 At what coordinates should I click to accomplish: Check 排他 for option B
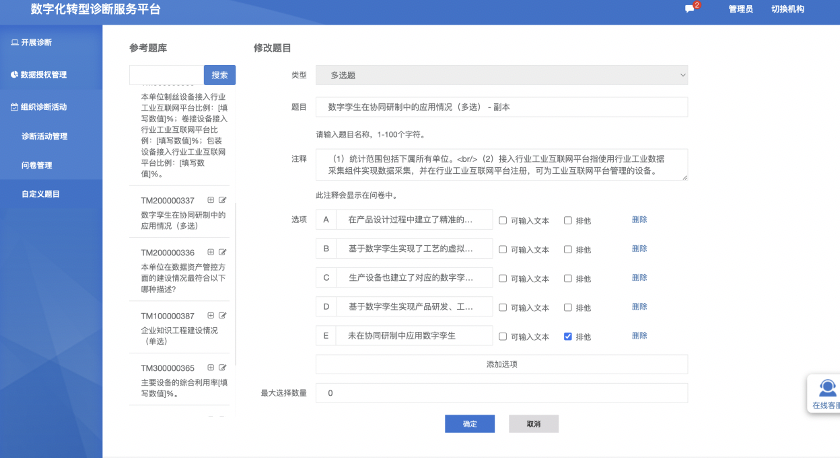click(x=568, y=249)
